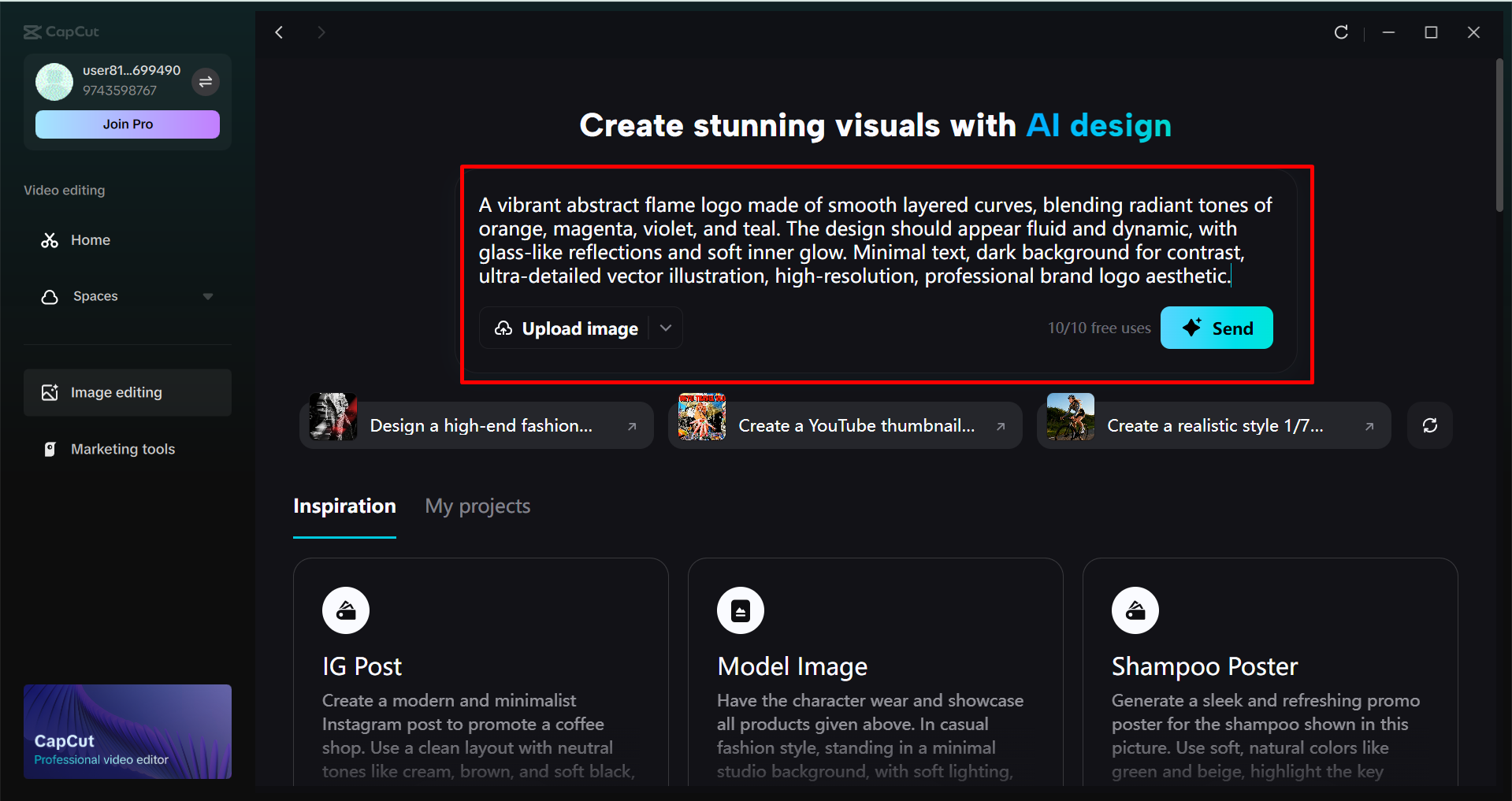This screenshot has width=1512, height=801.
Task: Minimize the CapCut window
Action: [x=1389, y=32]
